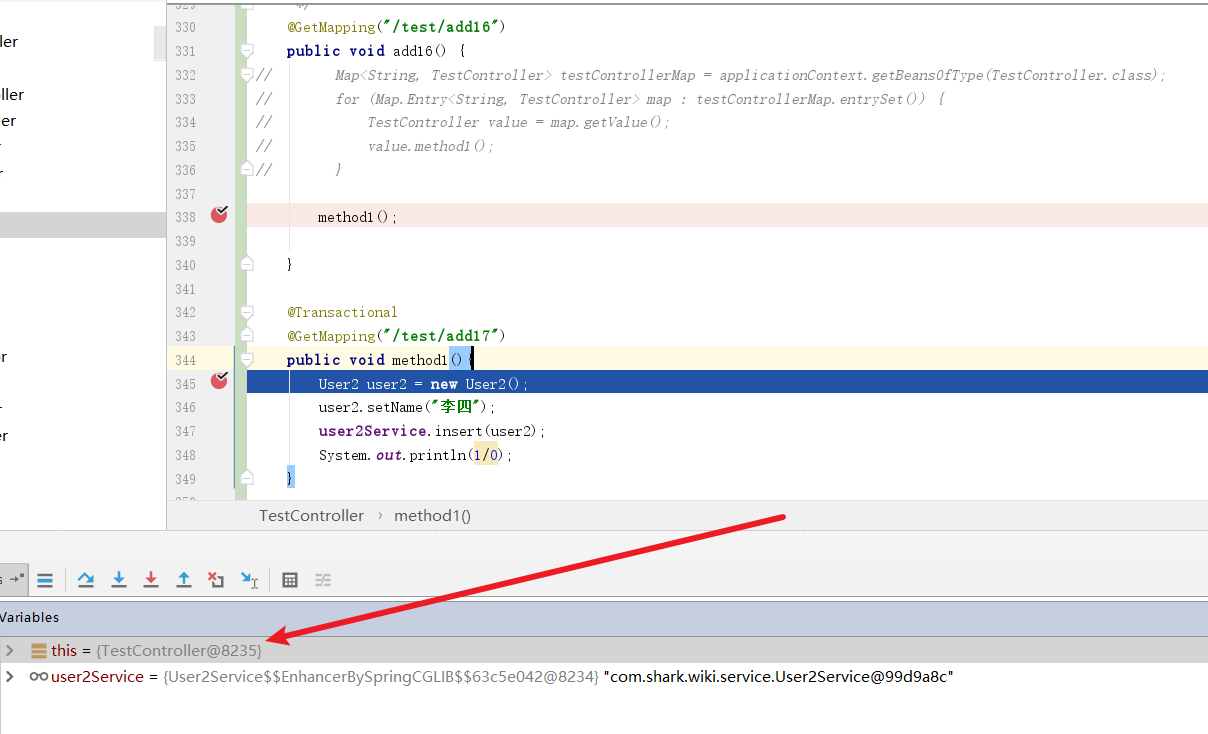Collapse the add16 method fold marker

(247, 51)
